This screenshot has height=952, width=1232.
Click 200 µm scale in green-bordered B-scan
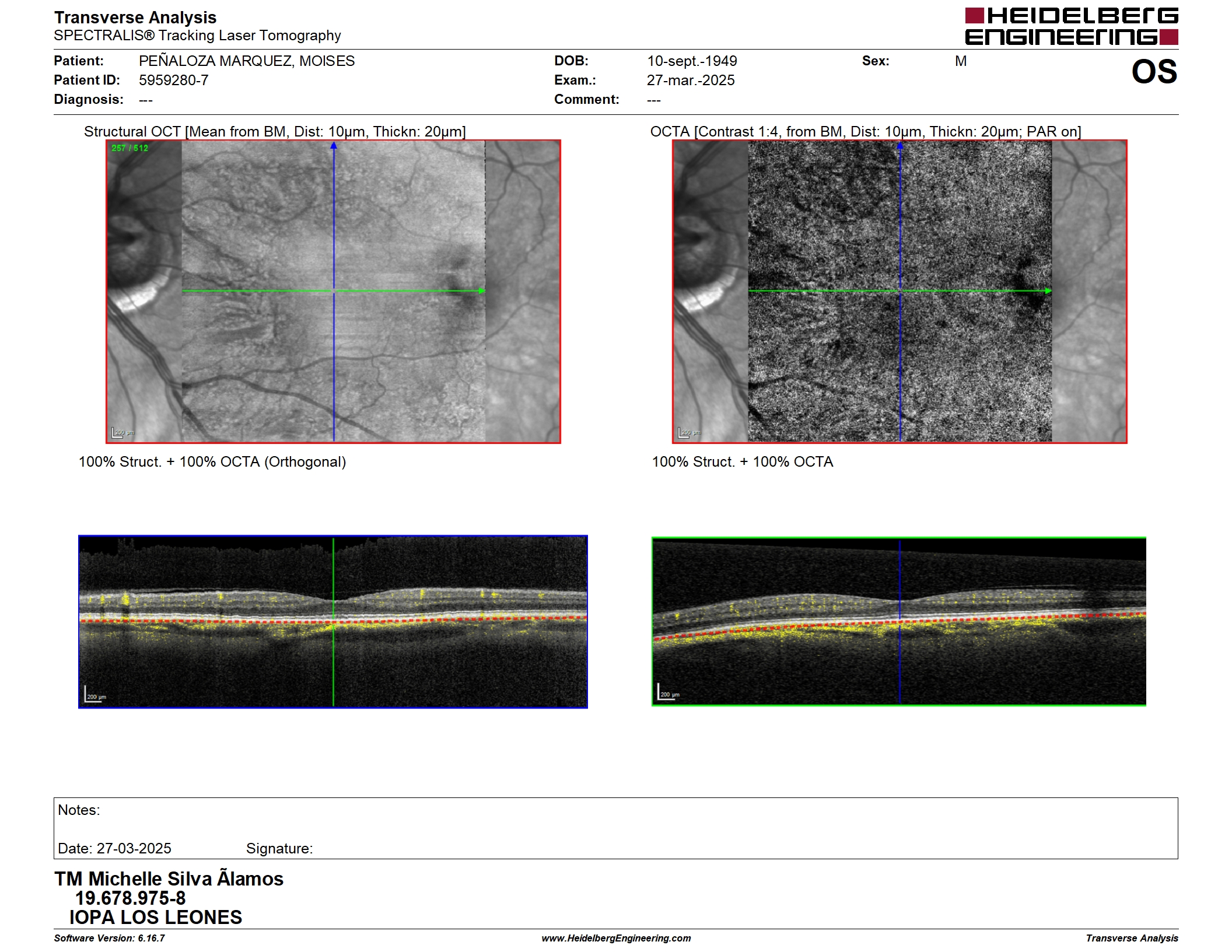pos(668,692)
